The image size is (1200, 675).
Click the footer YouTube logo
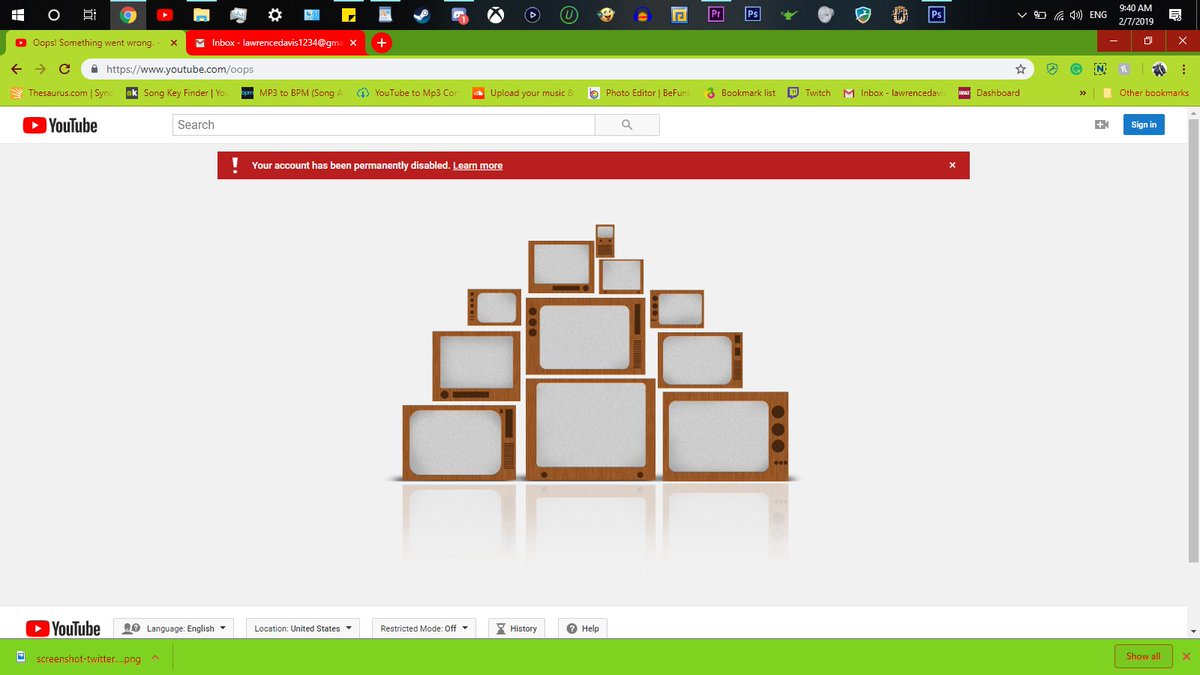tap(63, 628)
